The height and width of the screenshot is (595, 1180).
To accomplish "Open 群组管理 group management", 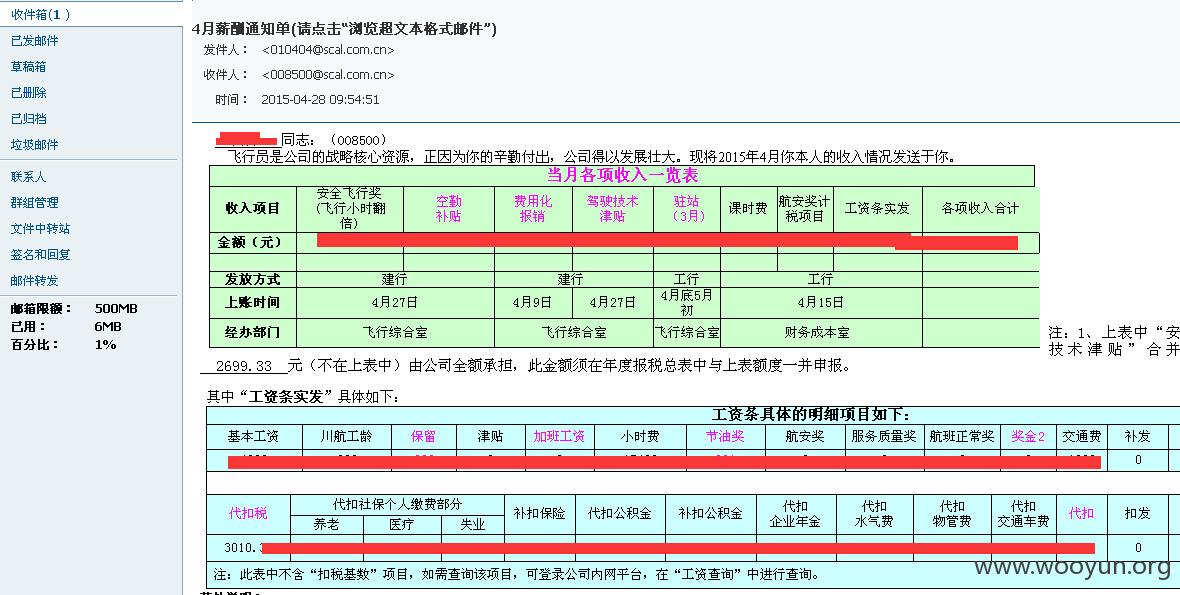I will click(35, 202).
